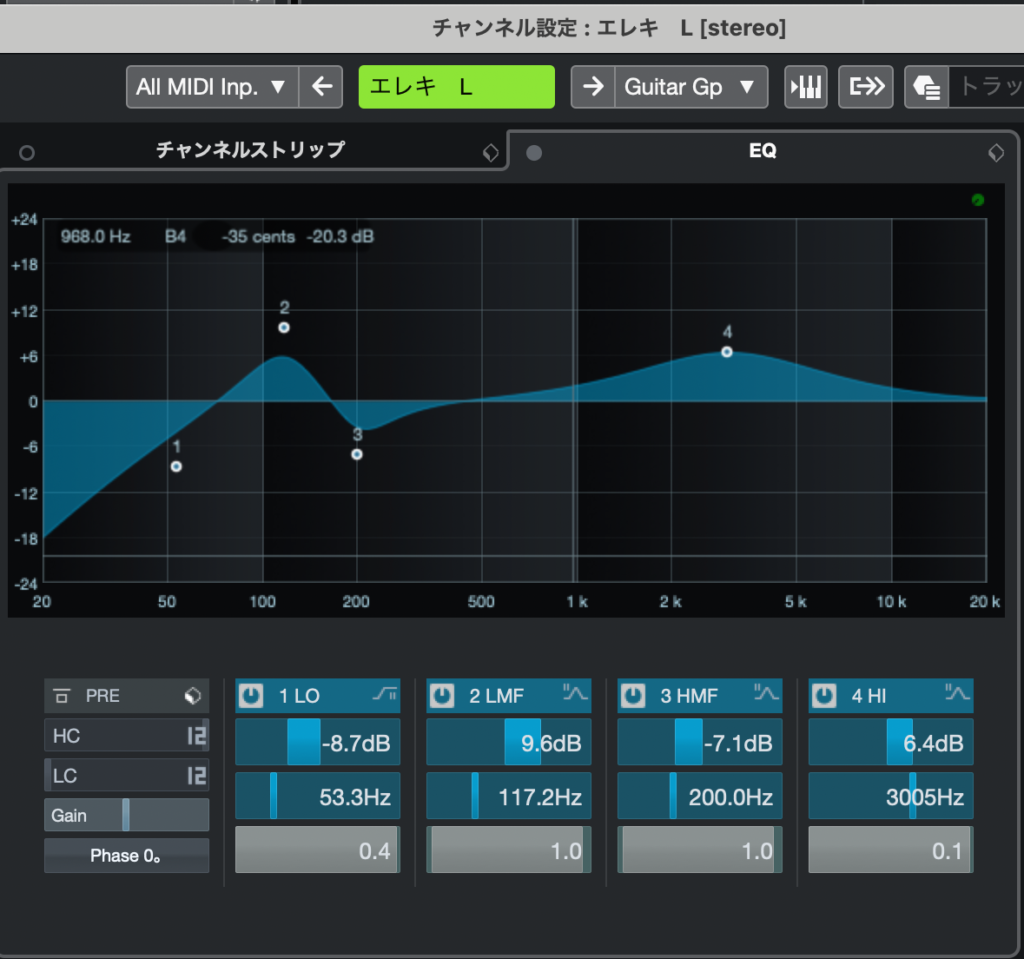Select the EQ tab

pos(762,151)
